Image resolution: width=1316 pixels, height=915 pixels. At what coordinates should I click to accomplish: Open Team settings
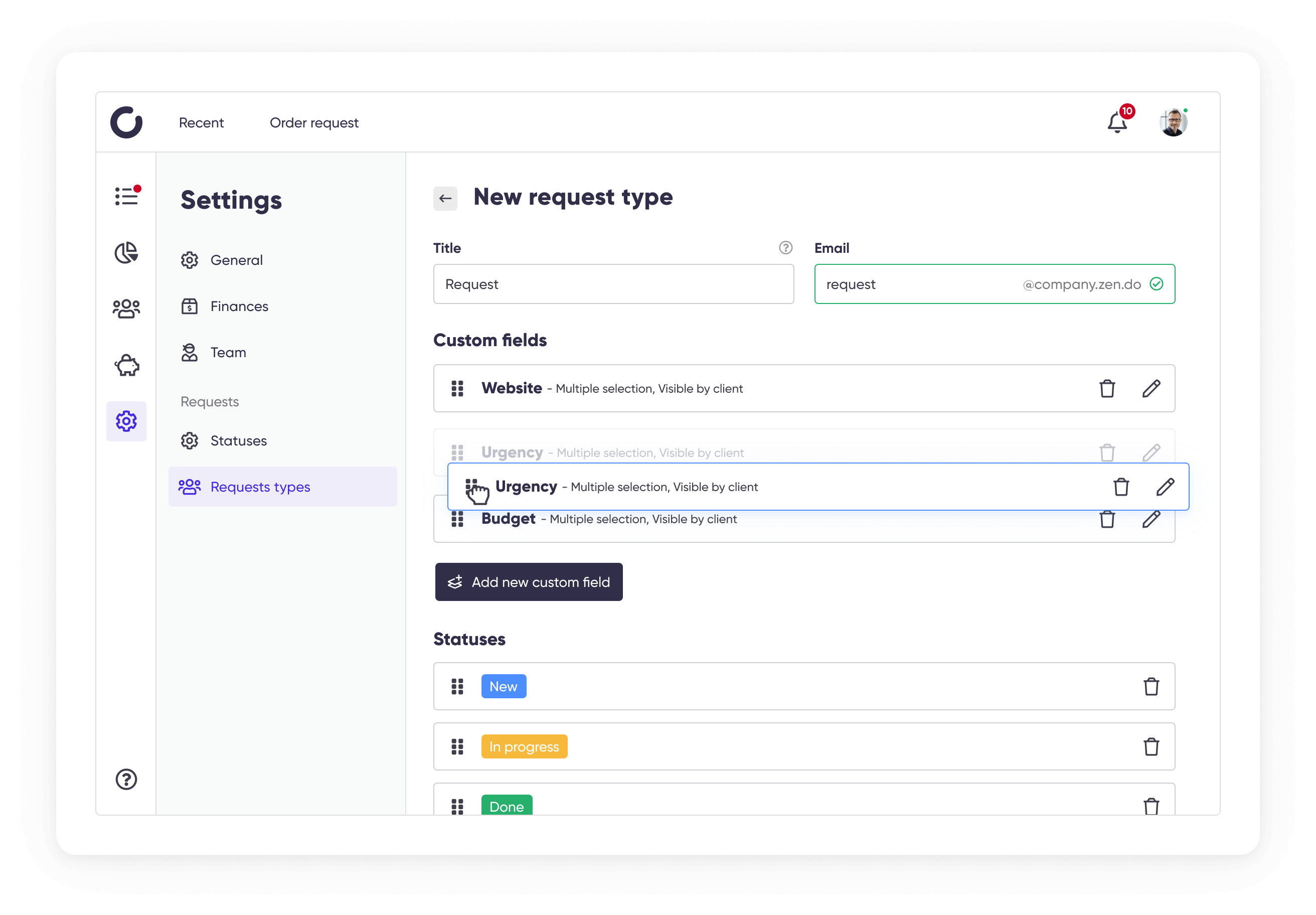[x=213, y=353]
